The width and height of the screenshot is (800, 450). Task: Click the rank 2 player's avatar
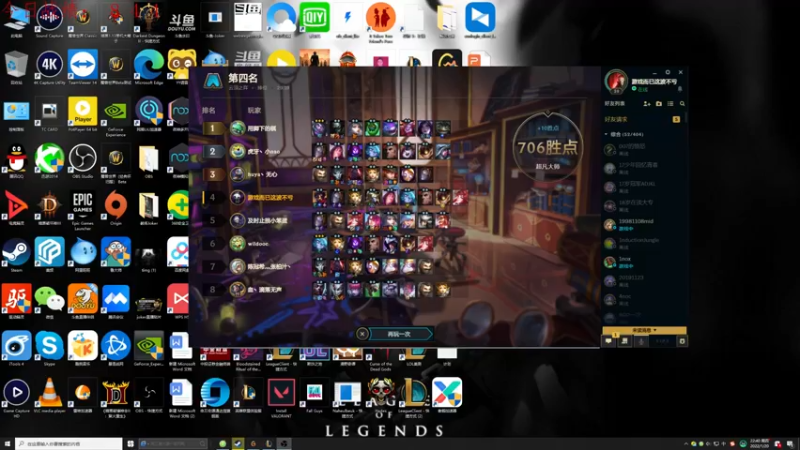(237, 151)
